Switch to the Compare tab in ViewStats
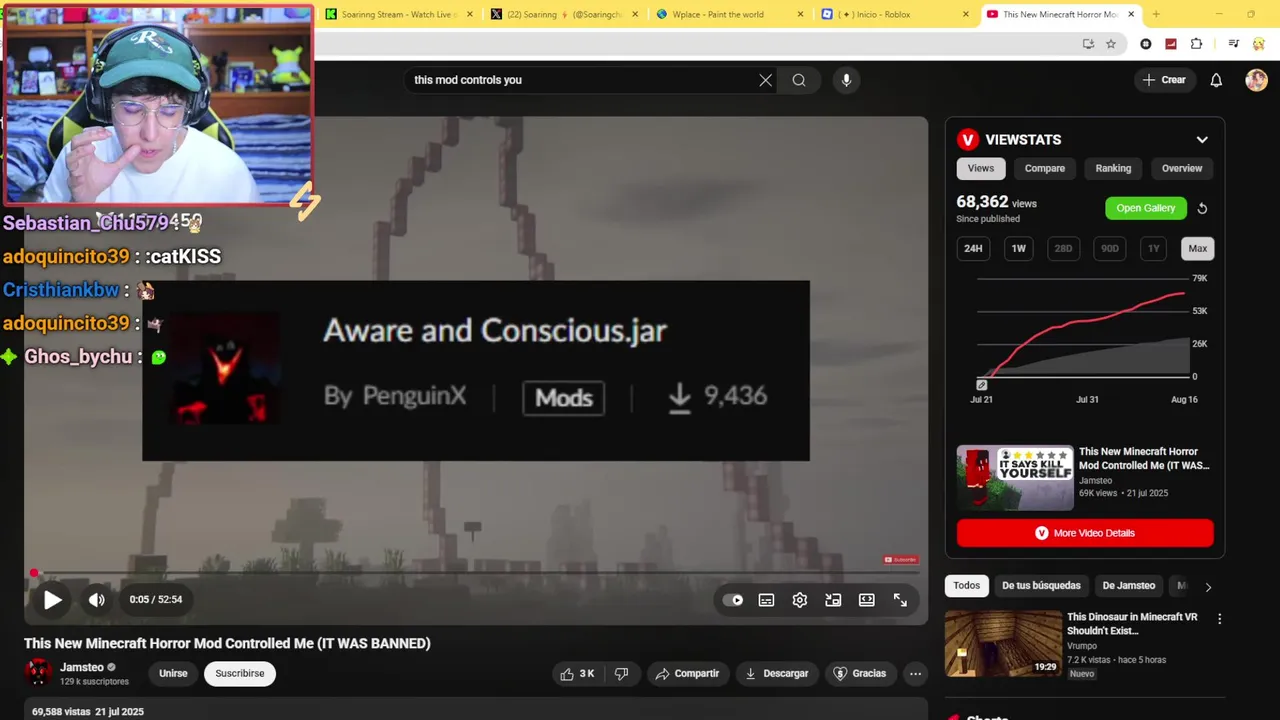This screenshot has height=720, width=1280. [x=1045, y=168]
